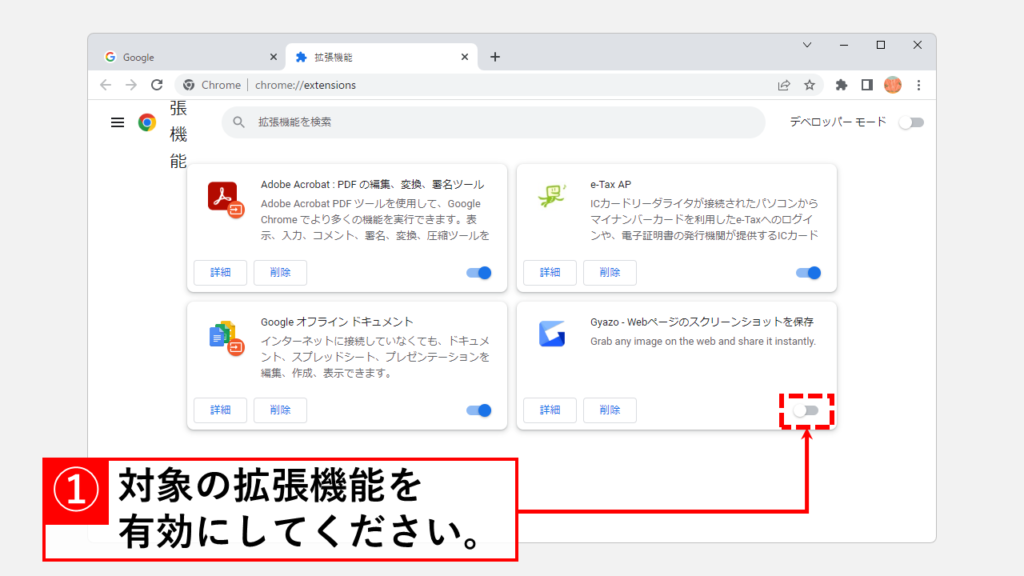Open Chrome three-dot menu
The height and width of the screenshot is (576, 1024).
coord(918,85)
